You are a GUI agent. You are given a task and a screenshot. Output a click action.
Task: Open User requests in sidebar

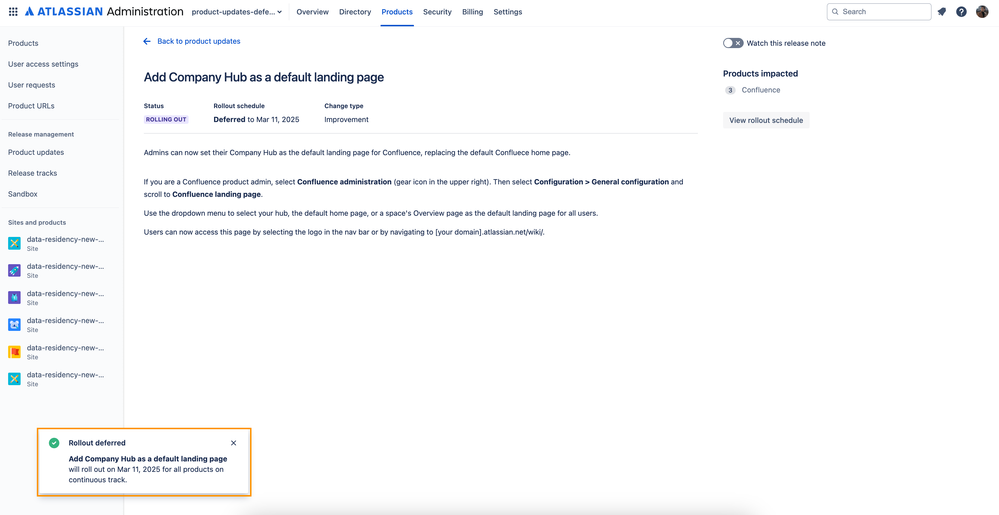[31, 85]
